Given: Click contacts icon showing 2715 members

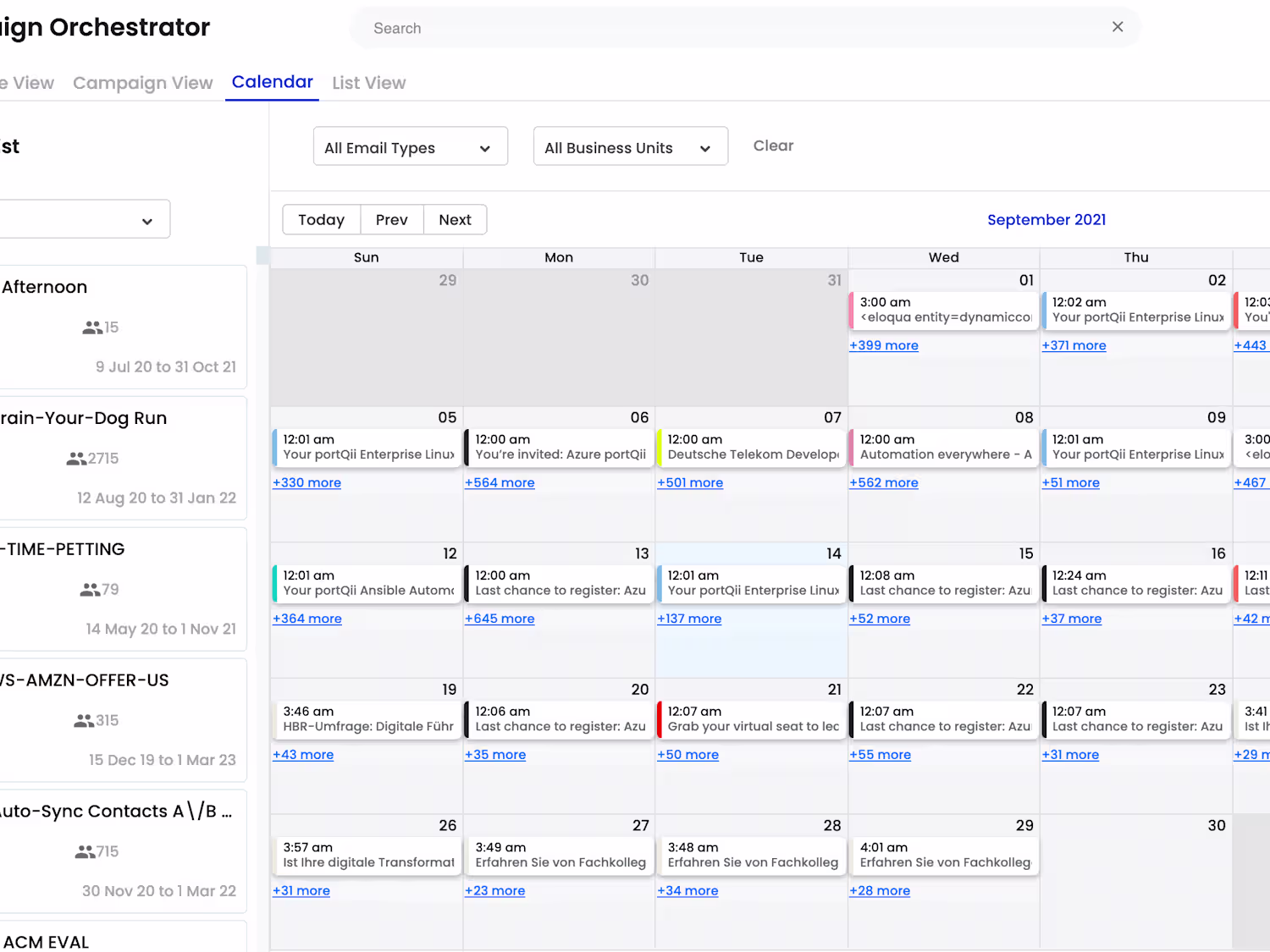Looking at the screenshot, I should 76,459.
